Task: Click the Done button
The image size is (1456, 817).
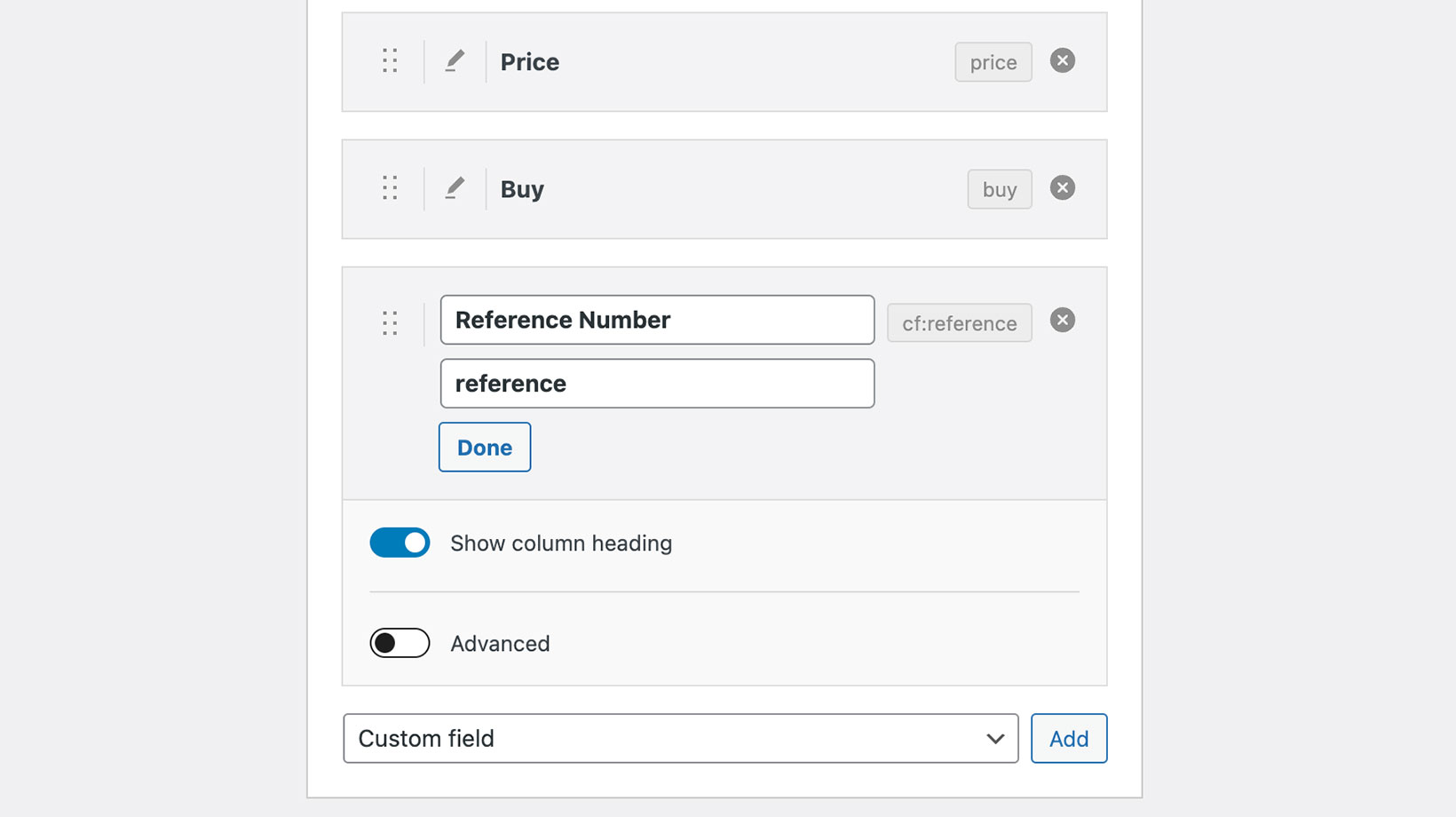Action: [484, 447]
